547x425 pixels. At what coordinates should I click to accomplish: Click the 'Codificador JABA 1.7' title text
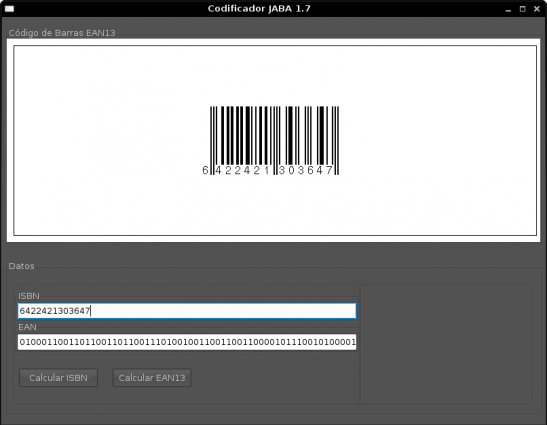click(259, 9)
